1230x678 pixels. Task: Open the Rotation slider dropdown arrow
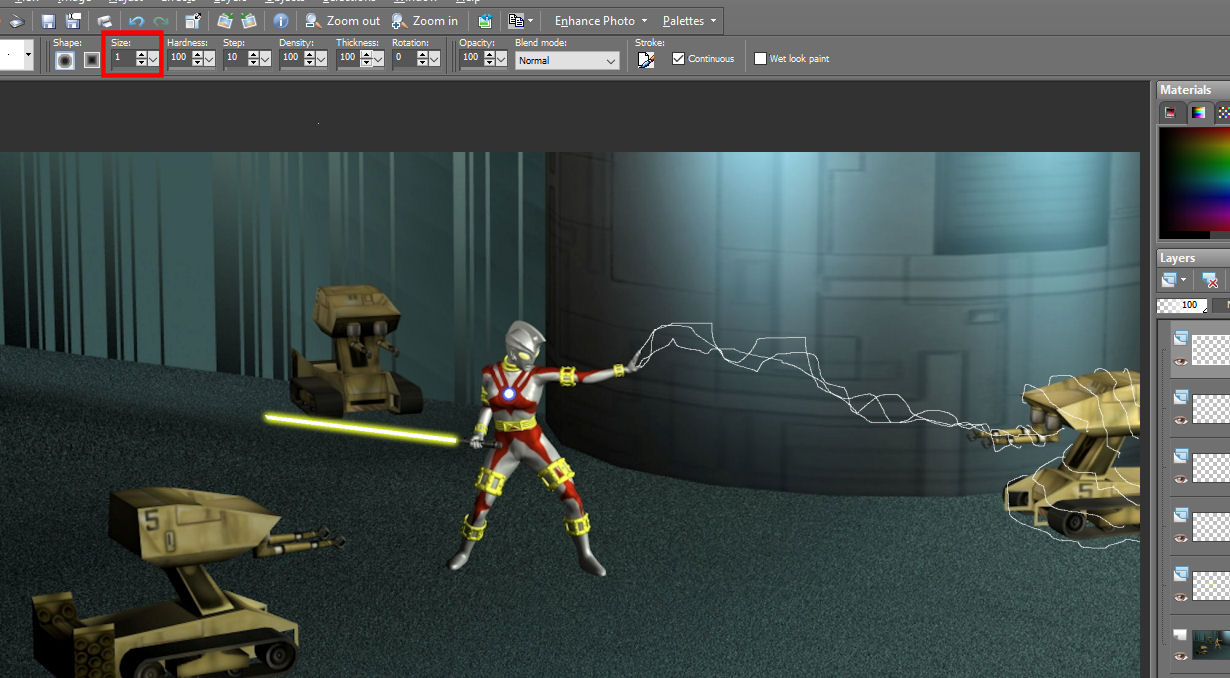pos(434,59)
